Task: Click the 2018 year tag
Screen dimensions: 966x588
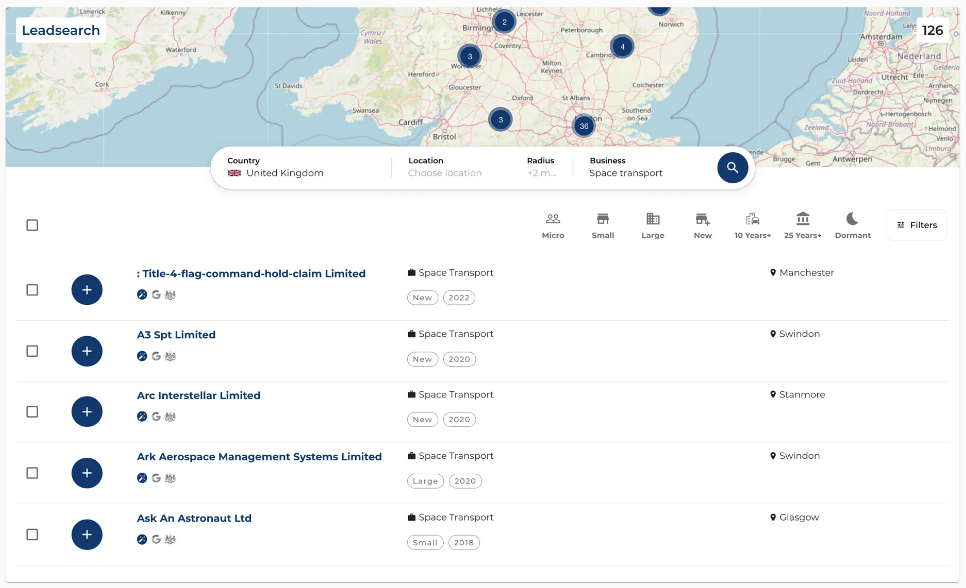Action: pos(464,543)
